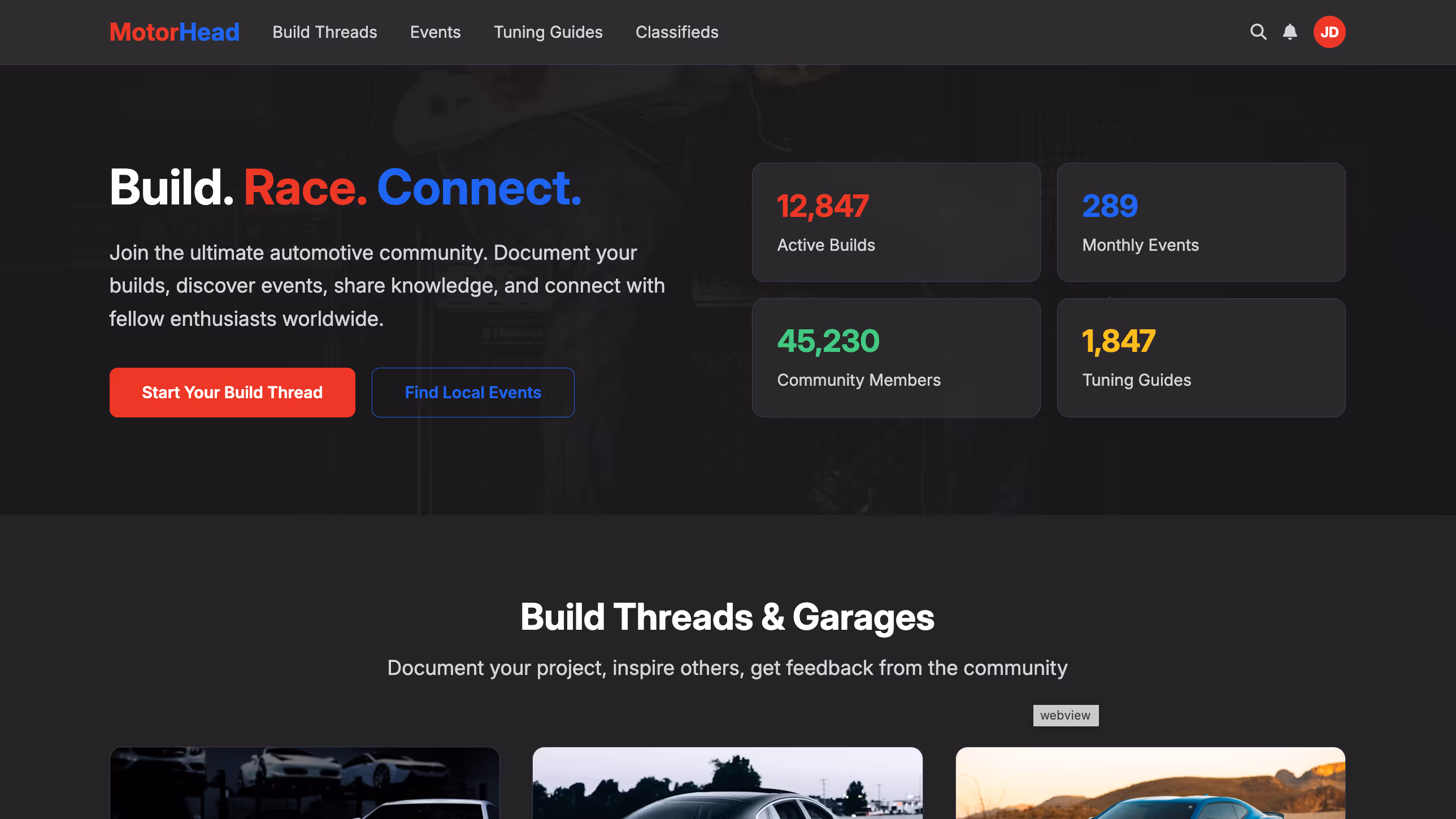Go to Events in the navigation
This screenshot has height=819, width=1456.
(435, 32)
